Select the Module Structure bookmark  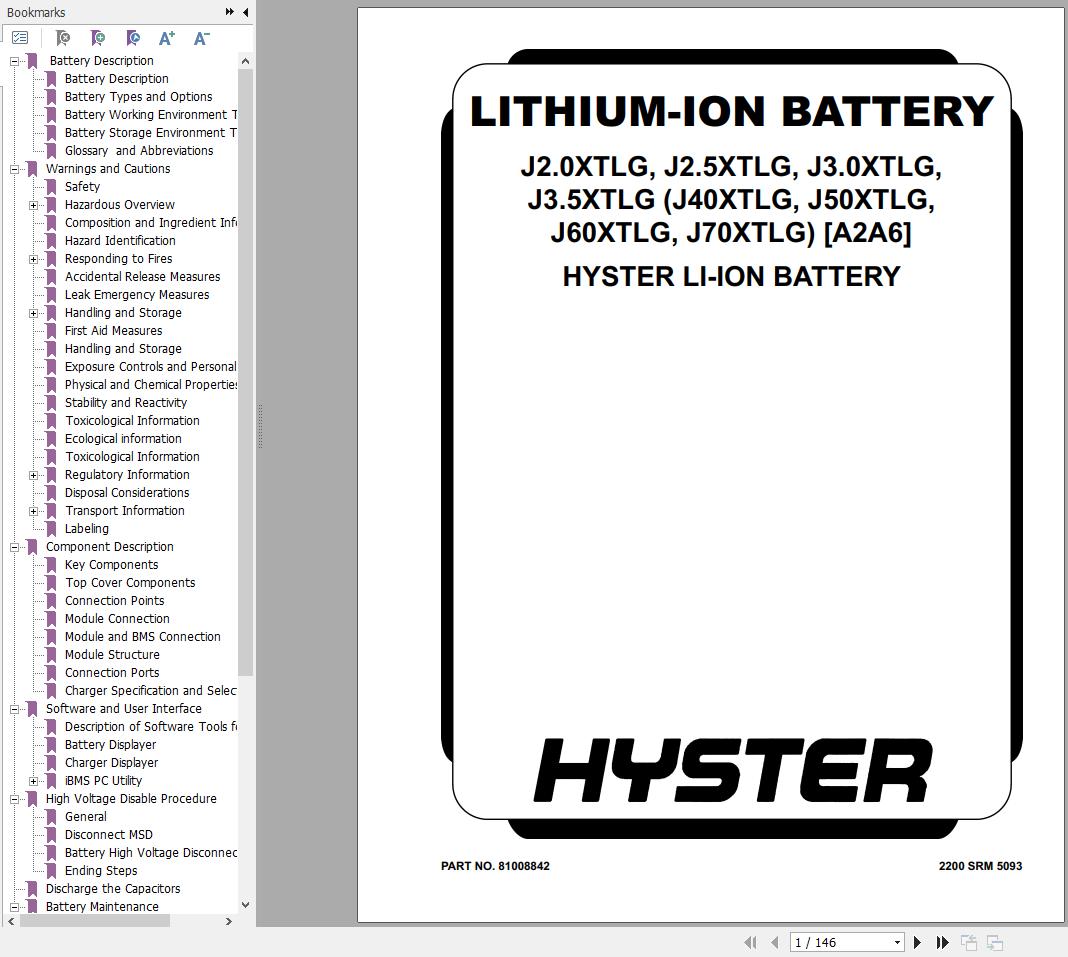(x=112, y=655)
